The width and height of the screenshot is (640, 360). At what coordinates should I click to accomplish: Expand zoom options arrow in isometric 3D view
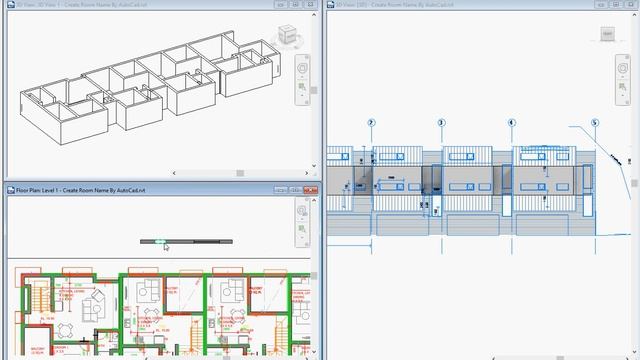(302, 96)
